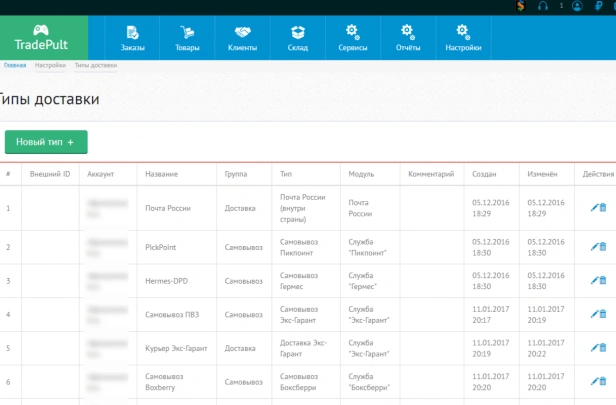This screenshot has height=405, width=616.
Task: Open the Заказы orders section
Action: coord(132,38)
